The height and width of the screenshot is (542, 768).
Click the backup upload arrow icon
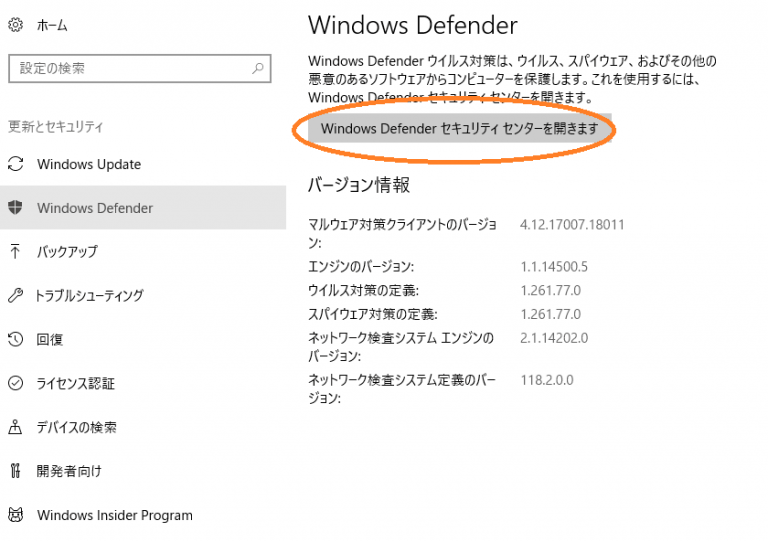pyautogui.click(x=15, y=251)
